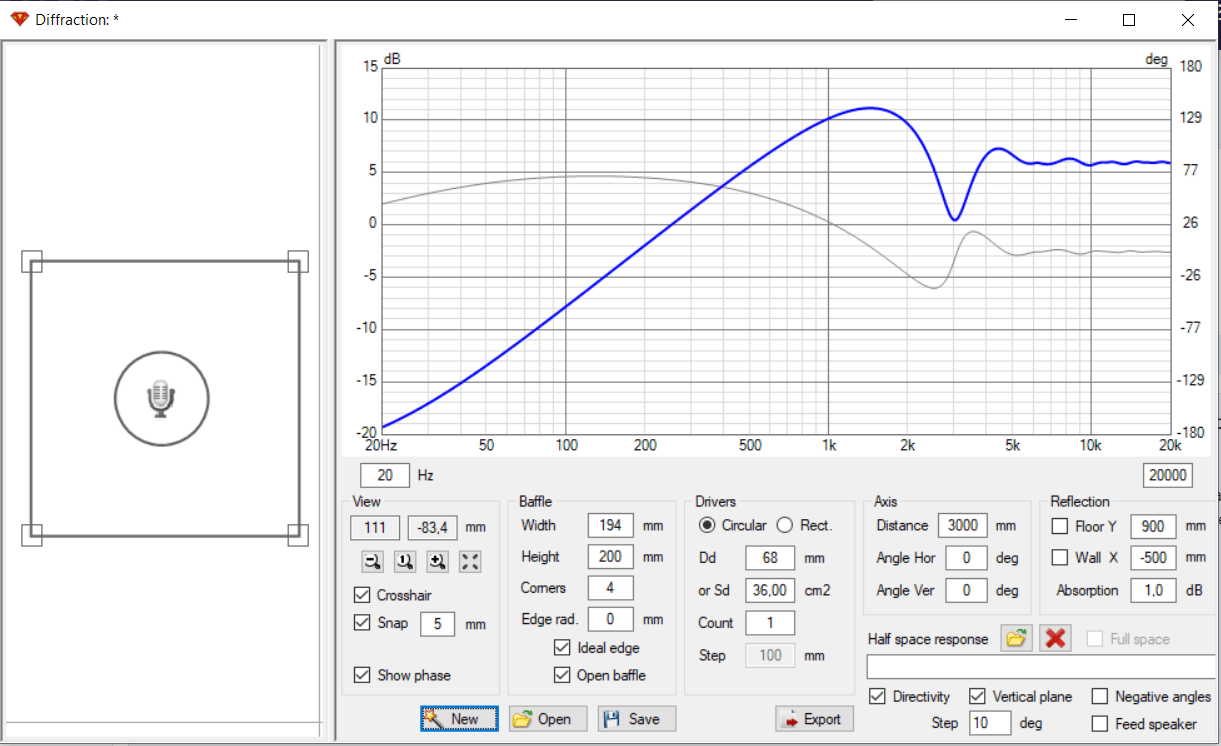Click the Axis Distance field
The height and width of the screenshot is (746, 1221).
(963, 525)
